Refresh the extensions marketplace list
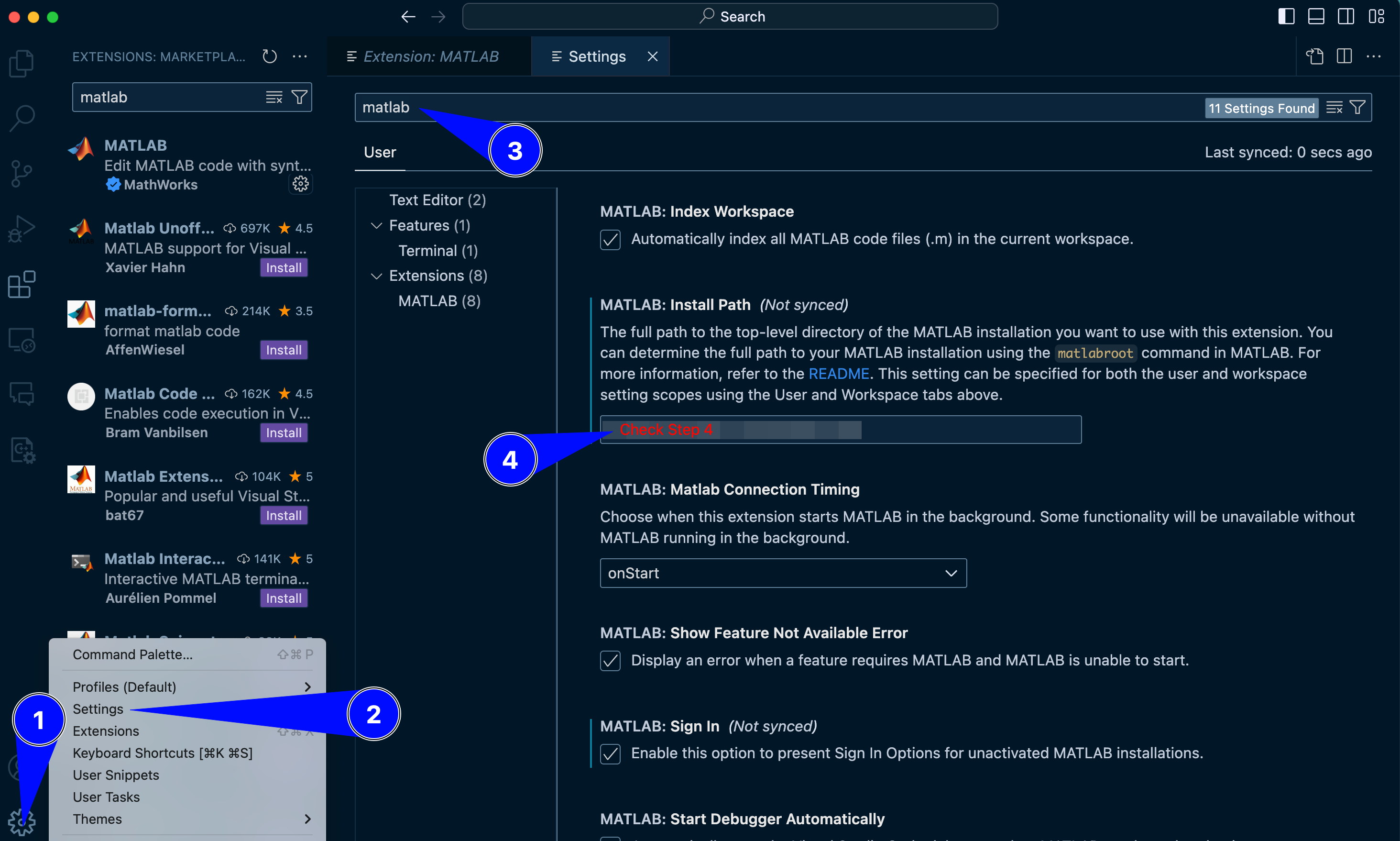 tap(270, 56)
